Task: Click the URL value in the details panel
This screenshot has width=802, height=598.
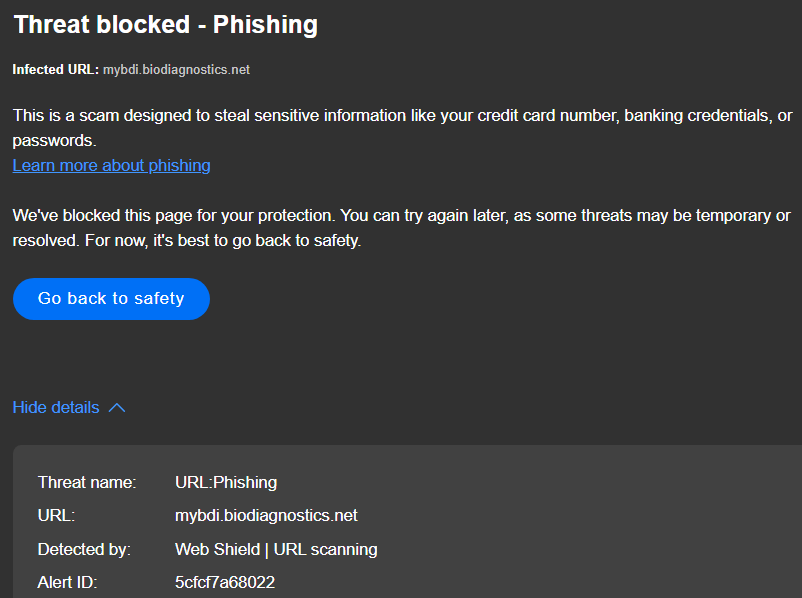Action: click(x=266, y=516)
